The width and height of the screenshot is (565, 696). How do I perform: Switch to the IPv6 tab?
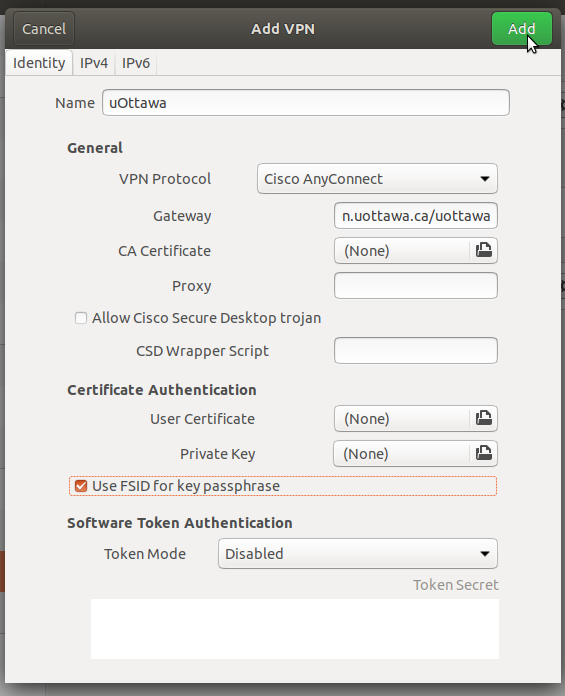tap(136, 63)
